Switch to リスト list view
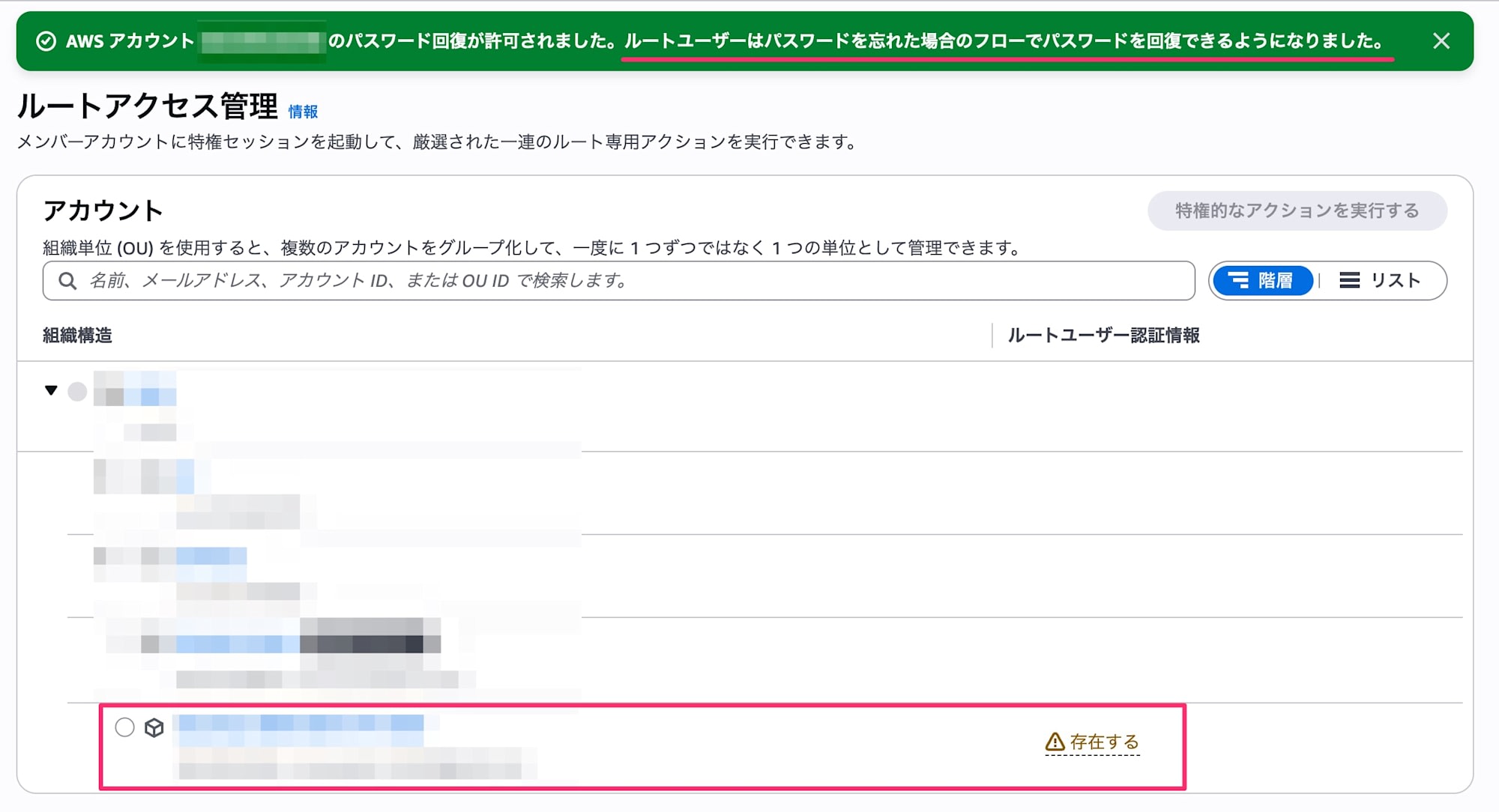The height and width of the screenshot is (812, 1499). pyautogui.click(x=1380, y=281)
